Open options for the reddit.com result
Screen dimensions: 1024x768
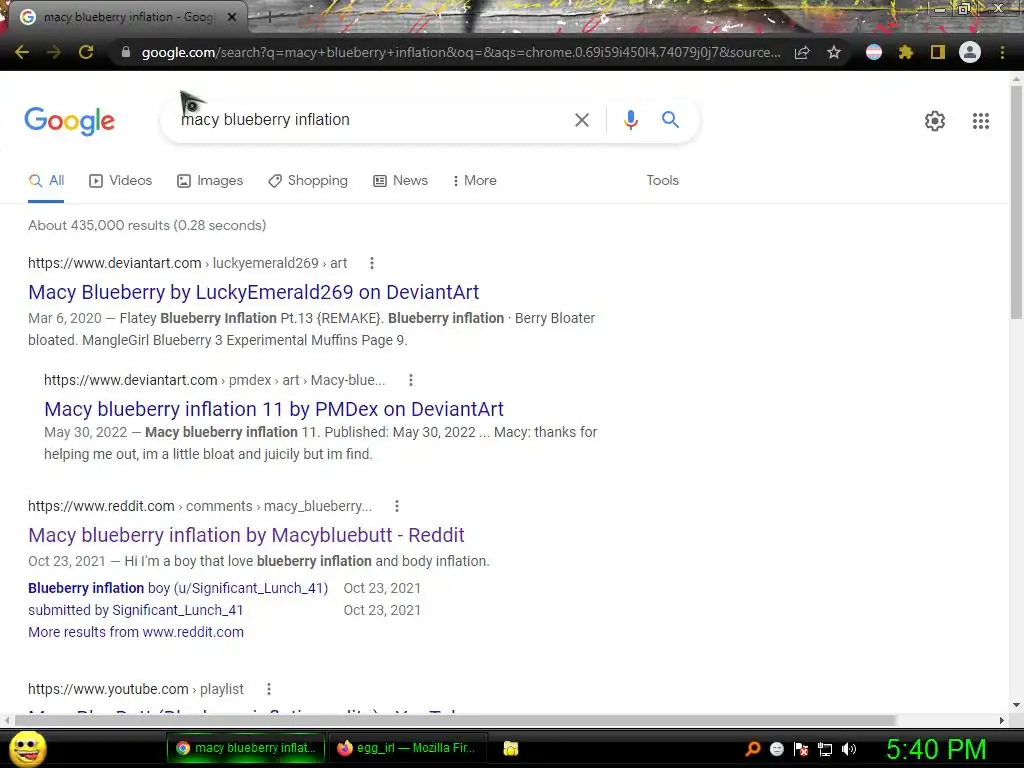click(396, 506)
